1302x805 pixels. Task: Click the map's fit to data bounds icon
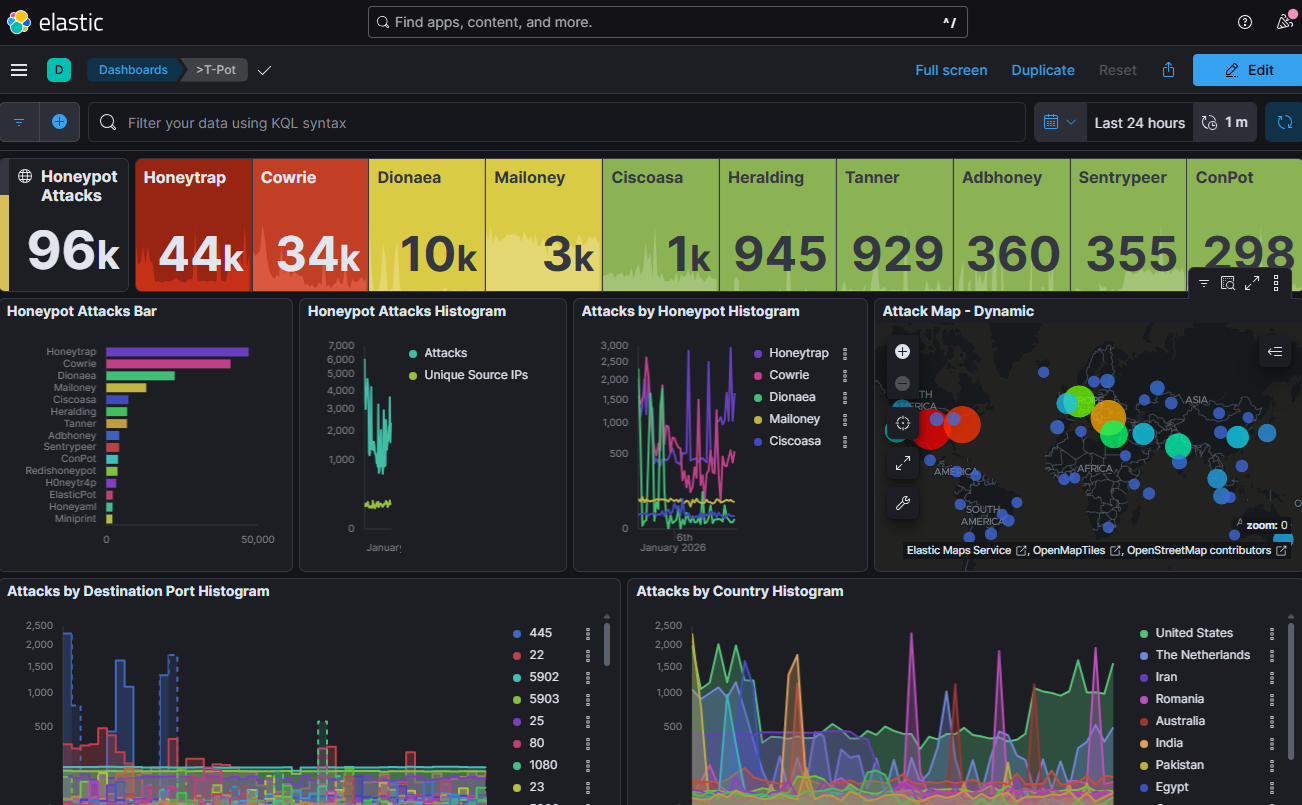[x=902, y=423]
